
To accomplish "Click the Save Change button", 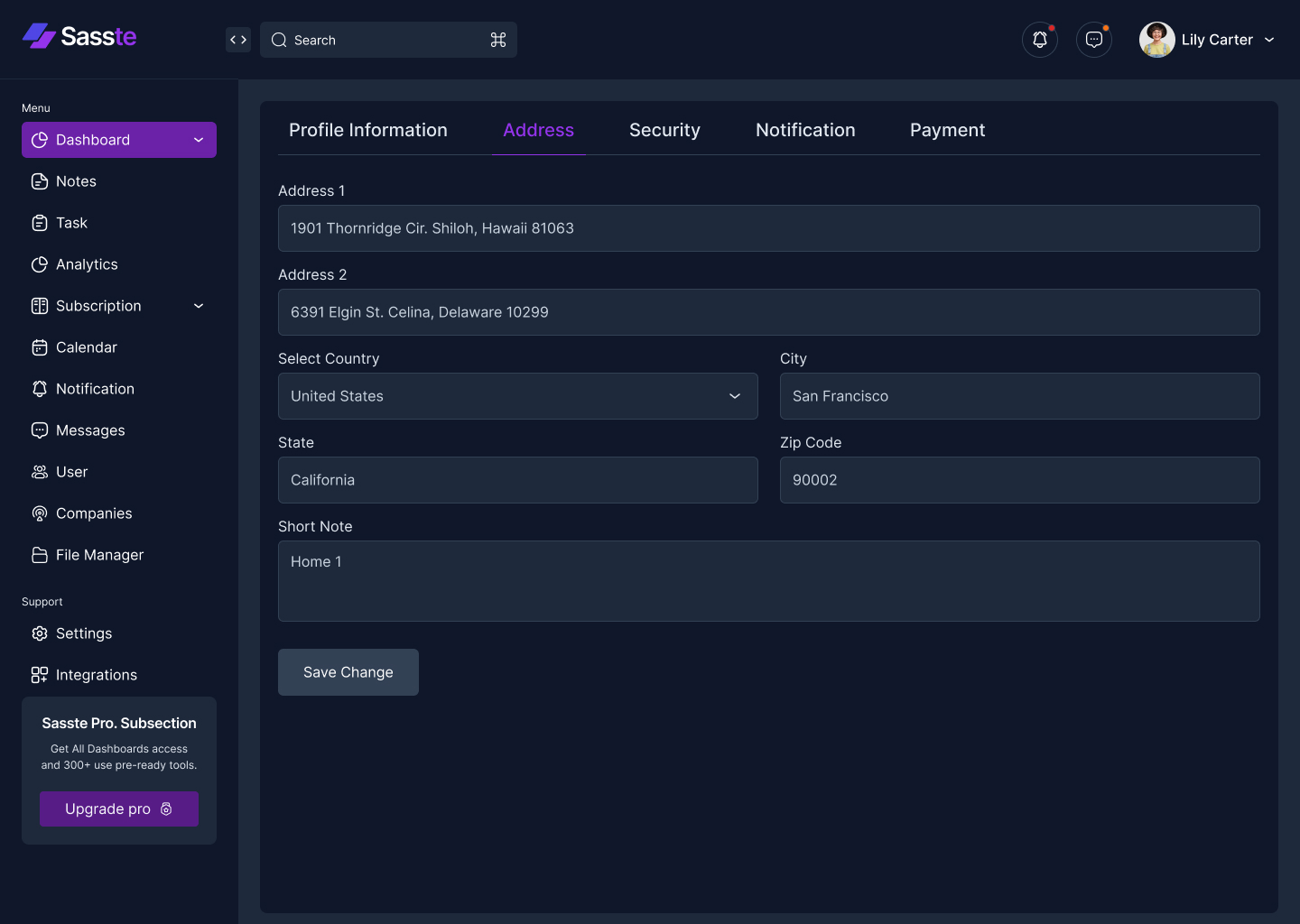I will point(348,672).
